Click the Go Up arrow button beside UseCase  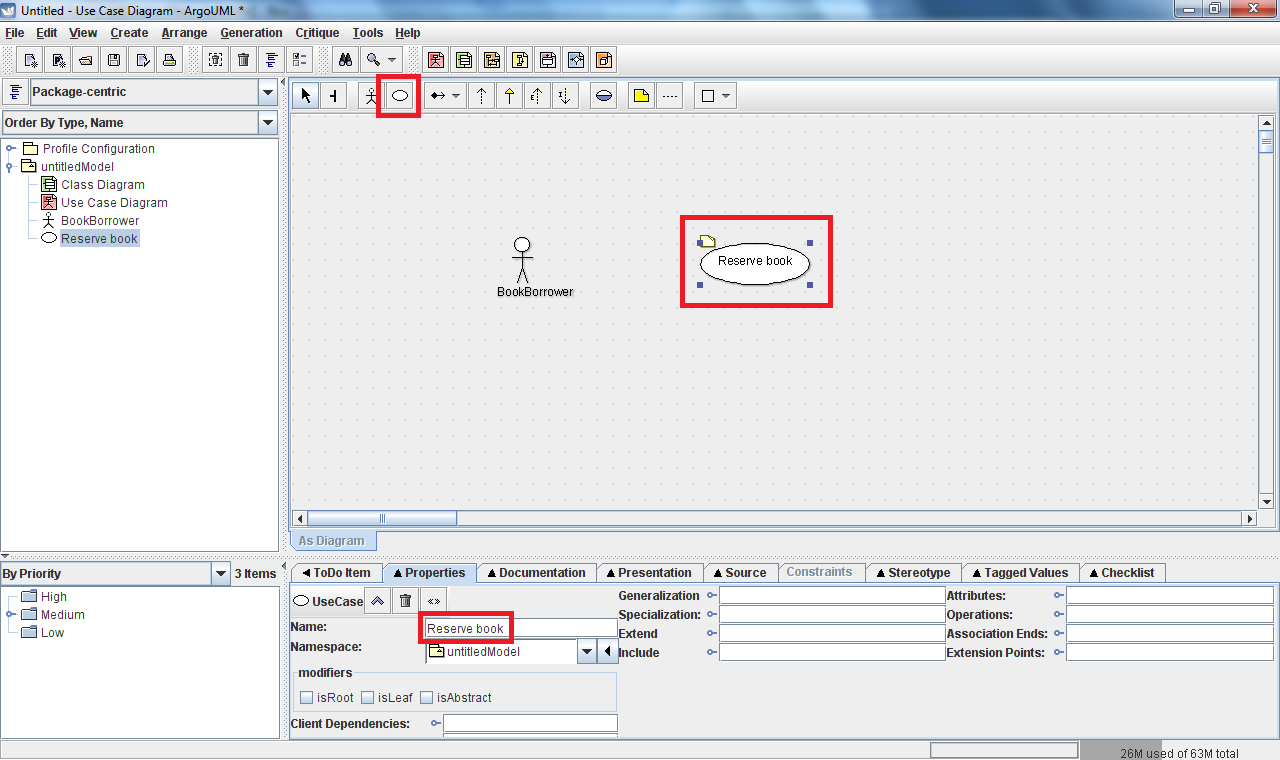click(x=376, y=601)
